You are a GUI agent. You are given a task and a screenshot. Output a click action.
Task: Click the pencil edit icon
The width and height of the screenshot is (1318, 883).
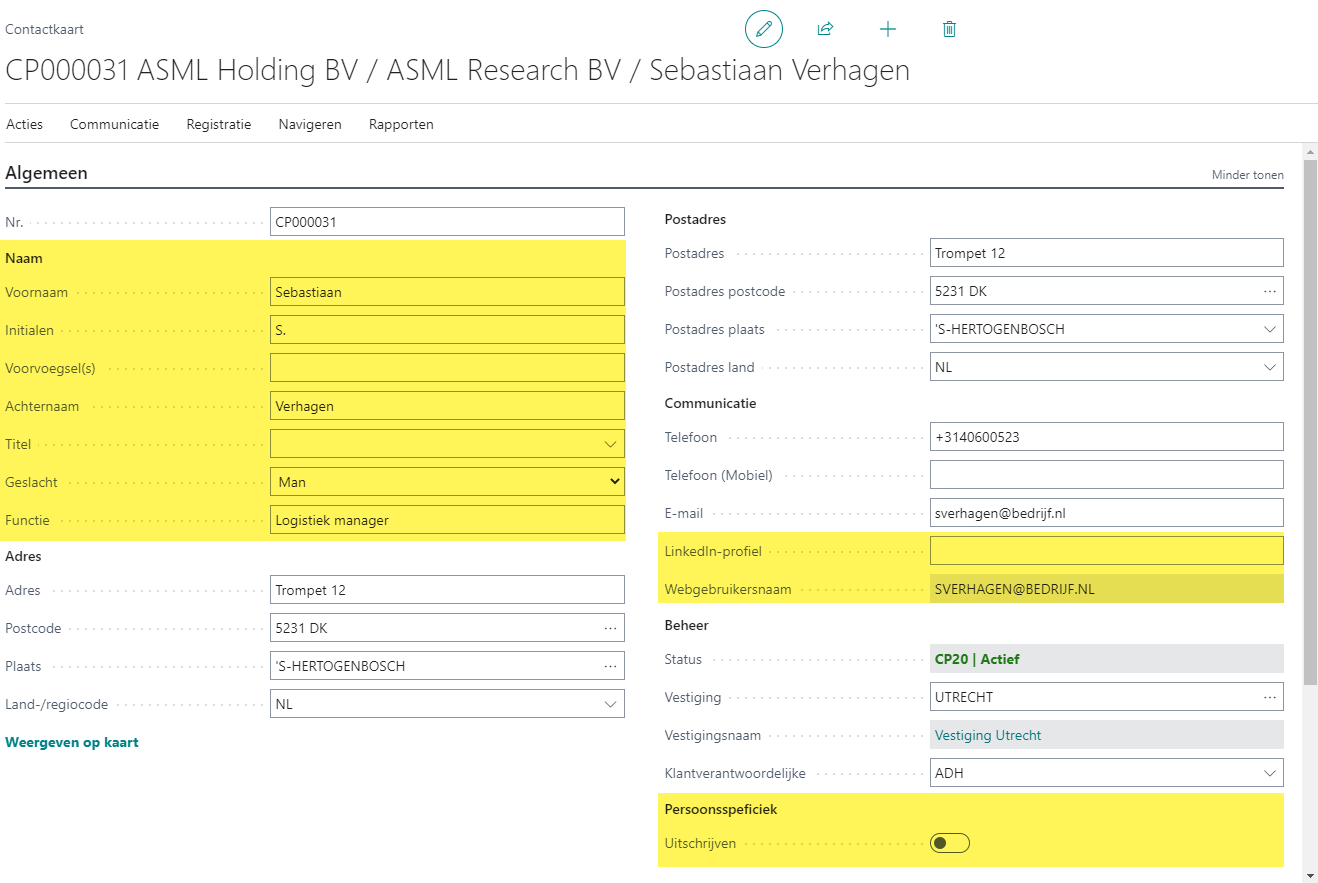pyautogui.click(x=764, y=29)
